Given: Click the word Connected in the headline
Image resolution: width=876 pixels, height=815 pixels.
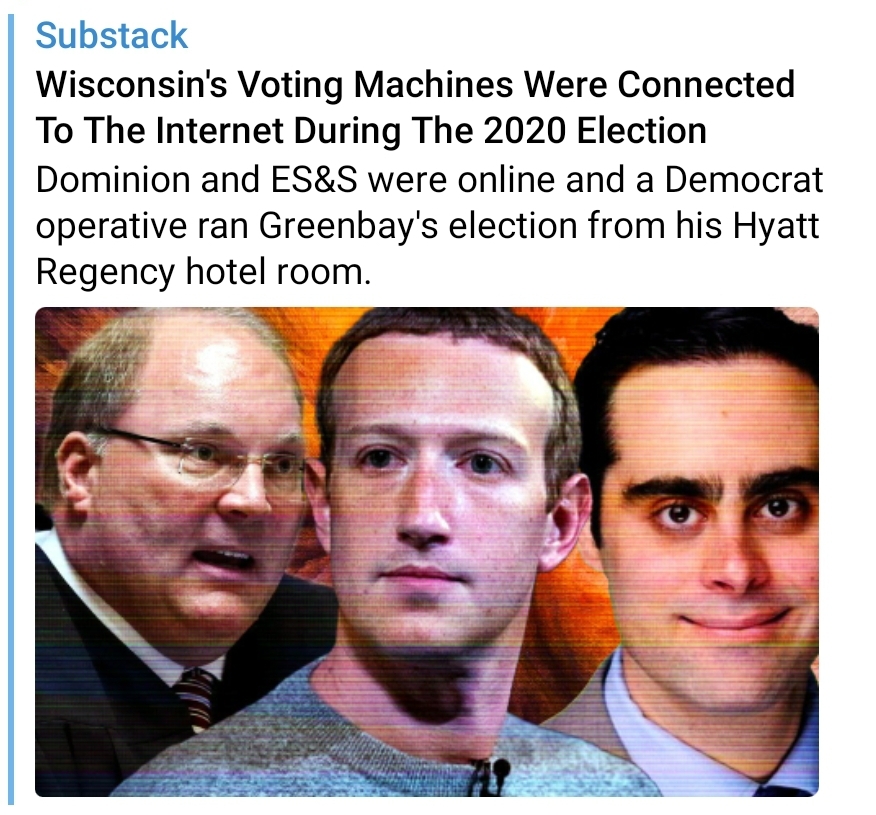Looking at the screenshot, I should tap(706, 84).
